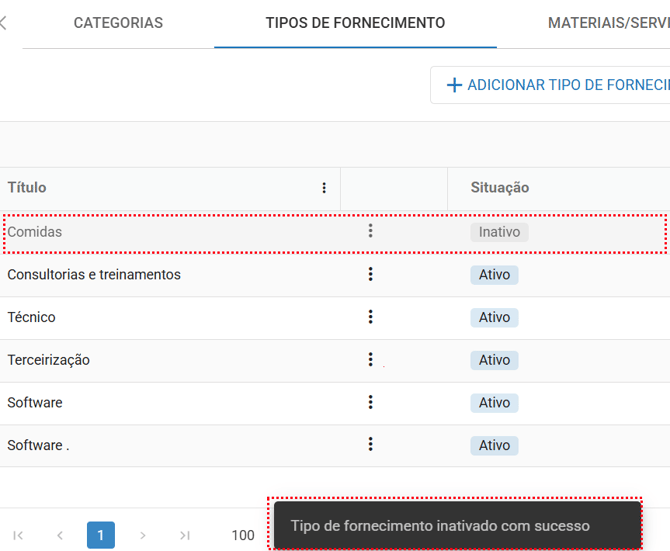The width and height of the screenshot is (670, 551).
Task: Click Adicionar Tipo de Fornecimento button
Action: 552,85
